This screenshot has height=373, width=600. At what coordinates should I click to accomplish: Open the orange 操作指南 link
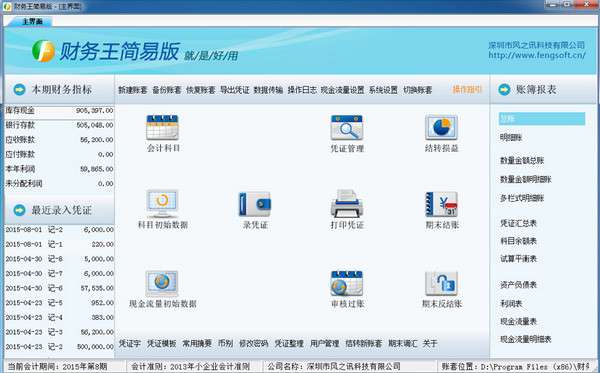tap(467, 90)
